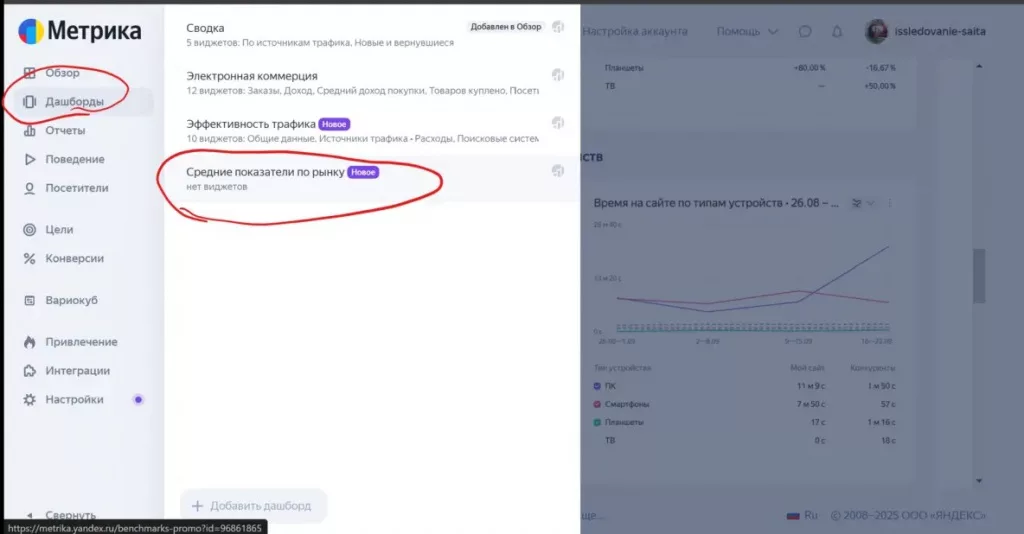The image size is (1024, 534).
Task: Click the нет виджетов subtitle
Action: (x=217, y=187)
